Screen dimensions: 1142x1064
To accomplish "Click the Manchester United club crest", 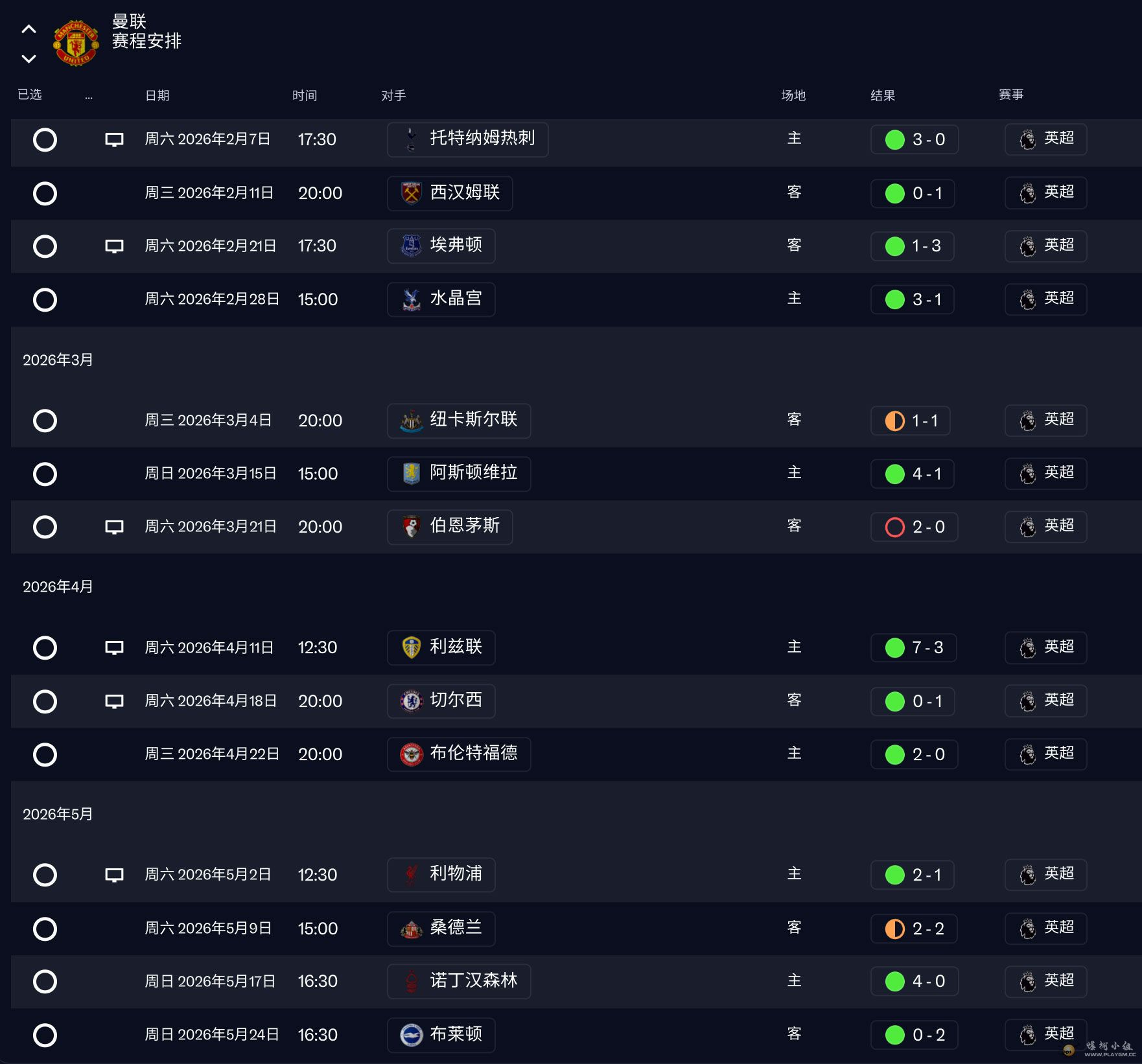I will click(76, 43).
